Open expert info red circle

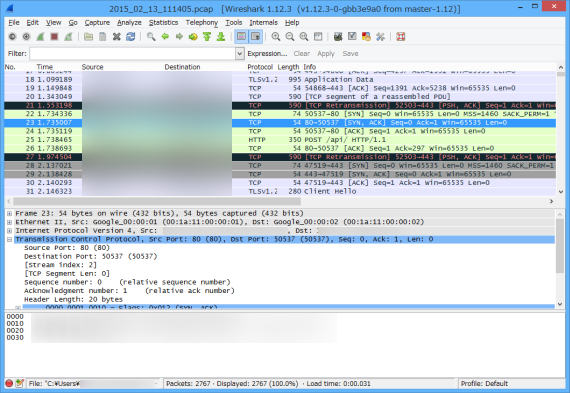[x=9, y=383]
